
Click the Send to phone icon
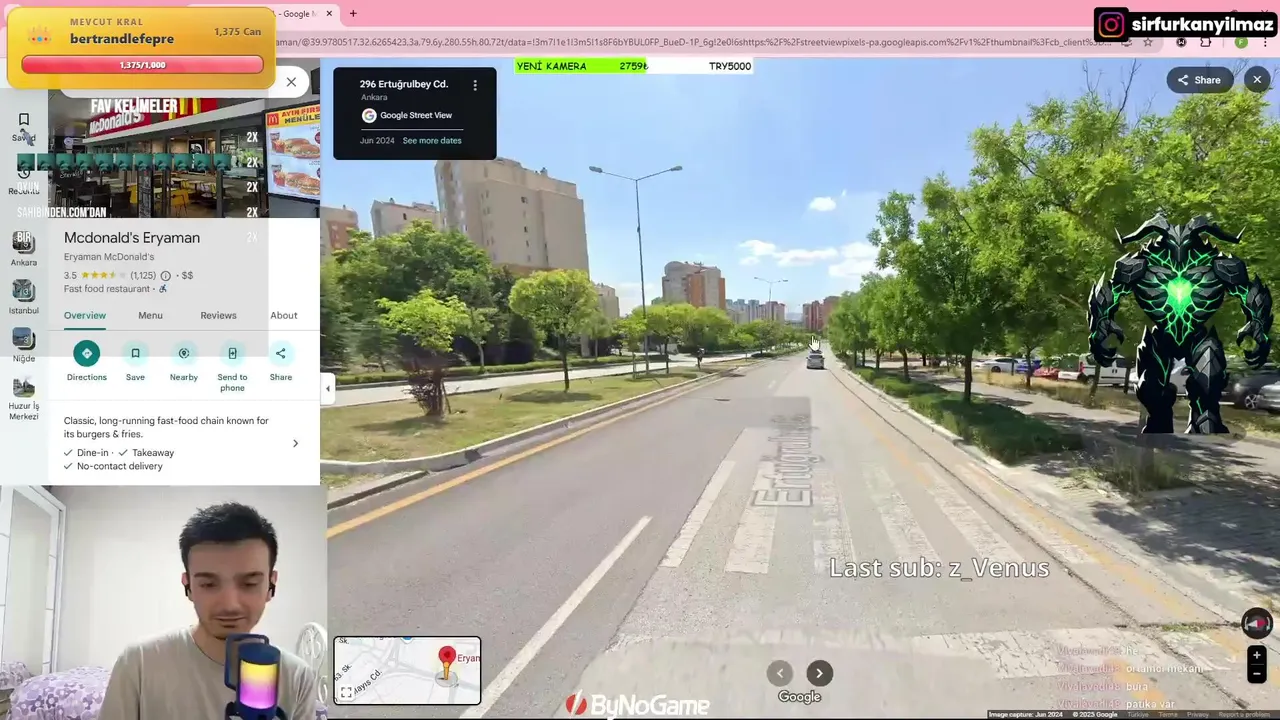click(232, 353)
